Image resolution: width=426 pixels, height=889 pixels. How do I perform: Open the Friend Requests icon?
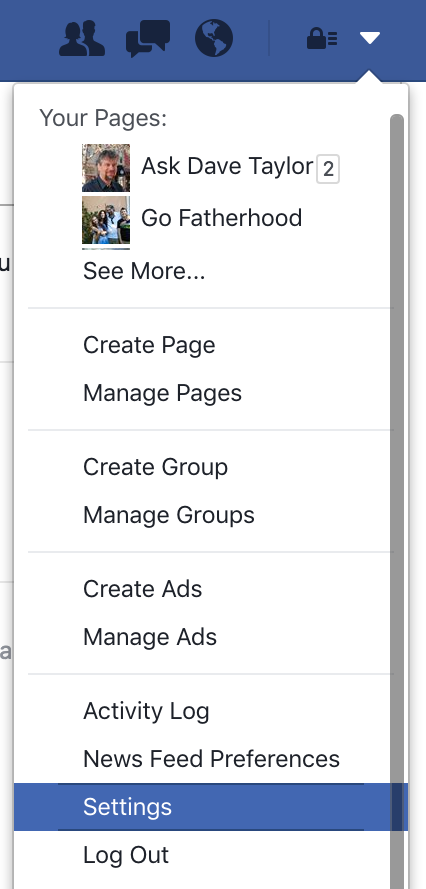(82, 39)
